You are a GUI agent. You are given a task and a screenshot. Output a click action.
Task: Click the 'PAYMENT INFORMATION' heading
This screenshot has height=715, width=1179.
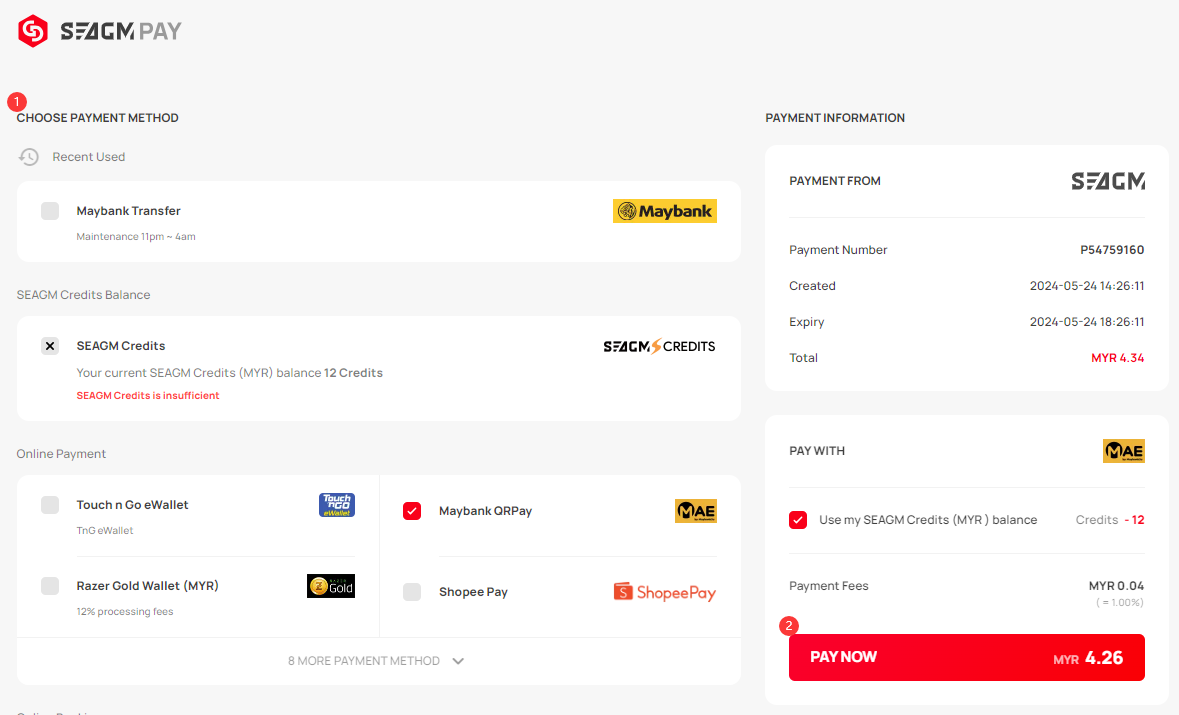[835, 118]
